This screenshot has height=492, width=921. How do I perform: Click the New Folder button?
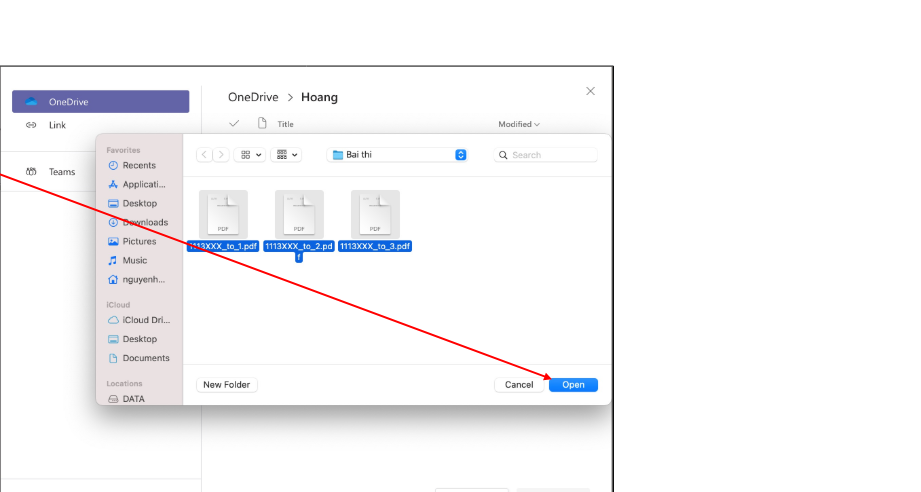coord(227,385)
